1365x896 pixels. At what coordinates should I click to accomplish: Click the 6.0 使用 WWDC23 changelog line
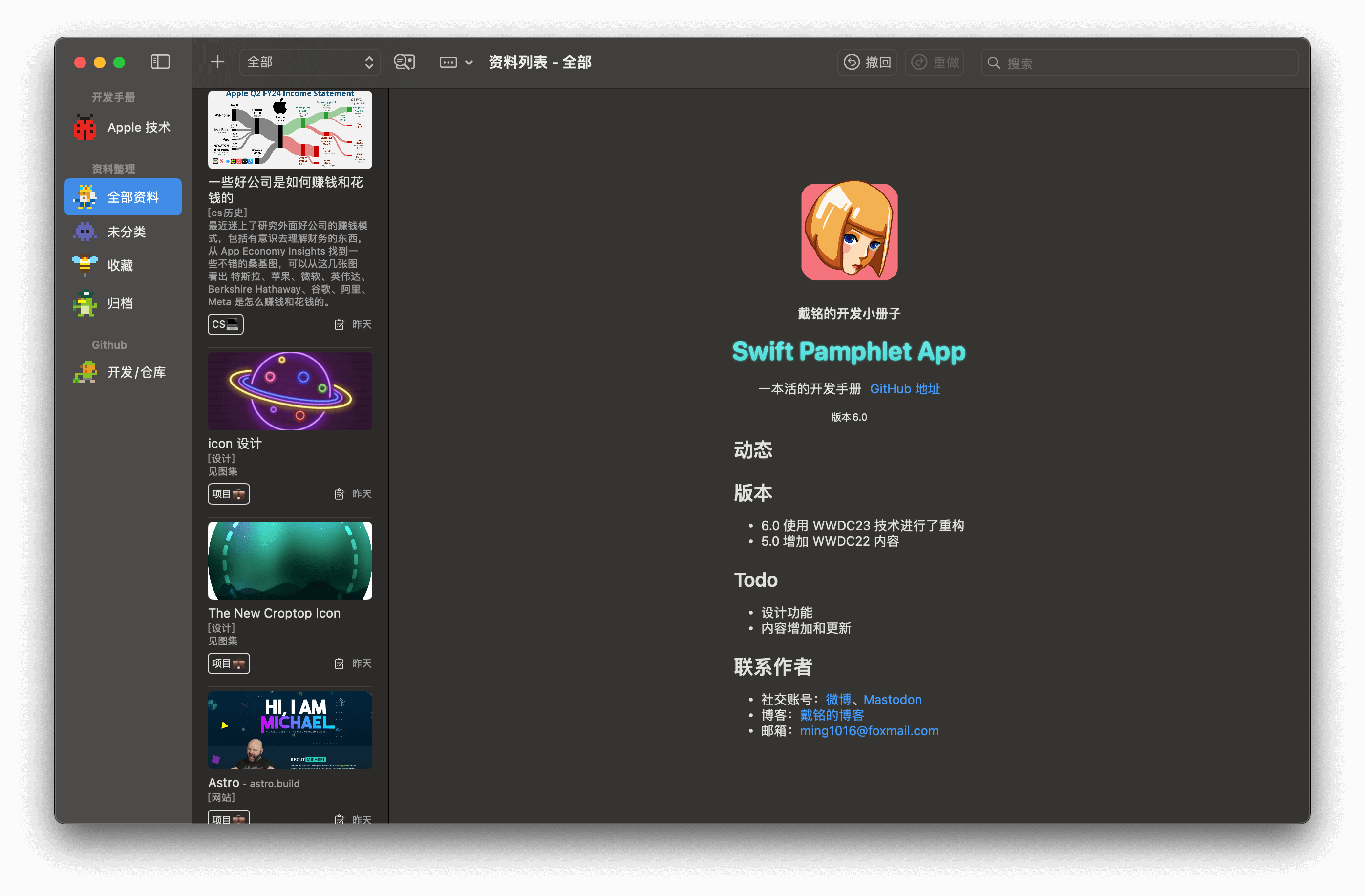[x=862, y=526]
